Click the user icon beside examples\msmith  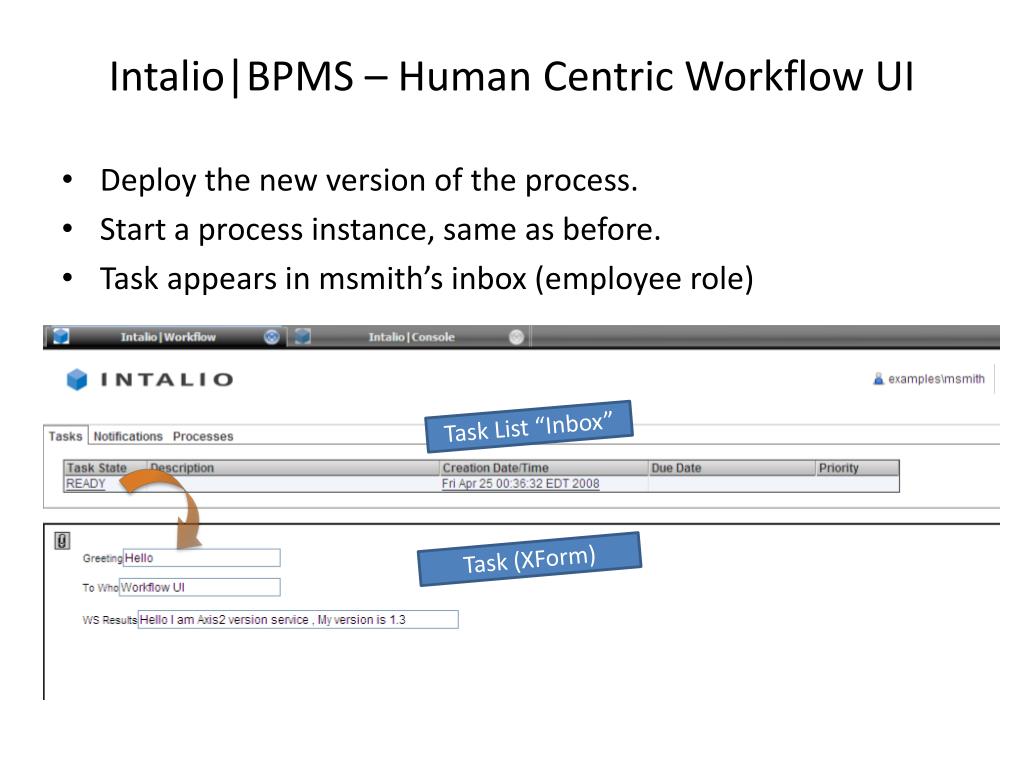tap(878, 379)
